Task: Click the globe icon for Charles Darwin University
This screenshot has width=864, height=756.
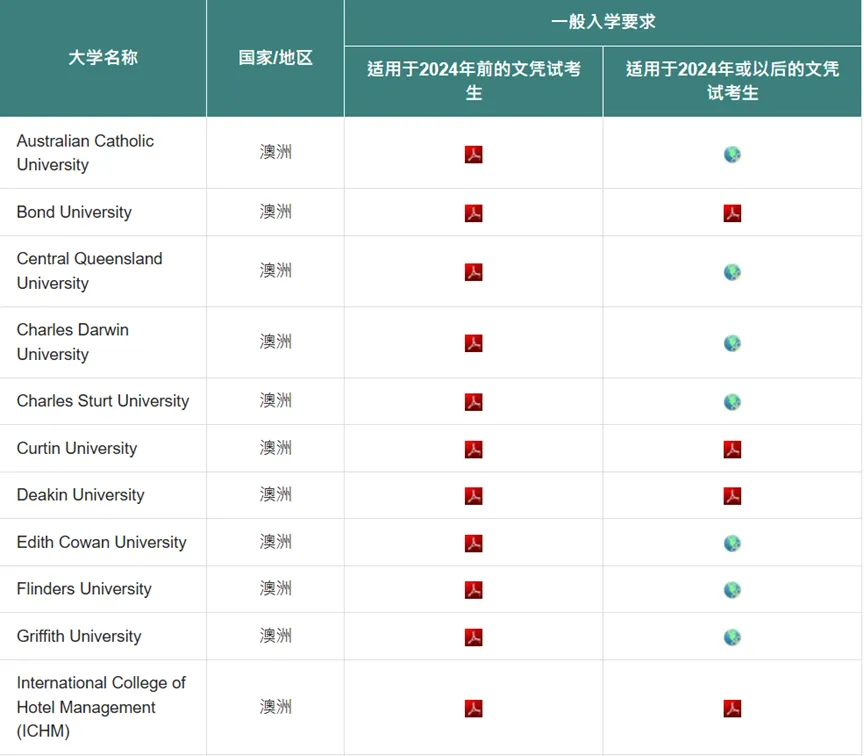Action: pos(731,342)
